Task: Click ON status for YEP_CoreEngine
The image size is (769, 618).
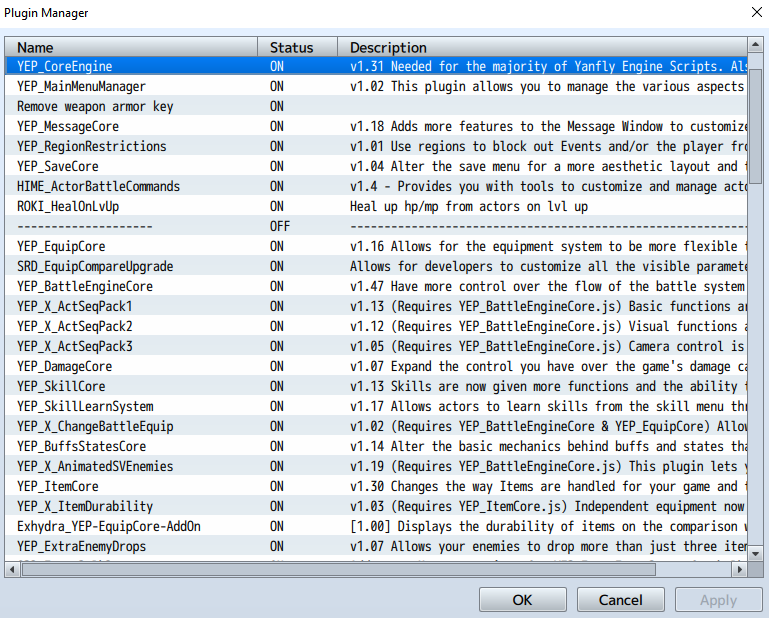Action: 277,66
